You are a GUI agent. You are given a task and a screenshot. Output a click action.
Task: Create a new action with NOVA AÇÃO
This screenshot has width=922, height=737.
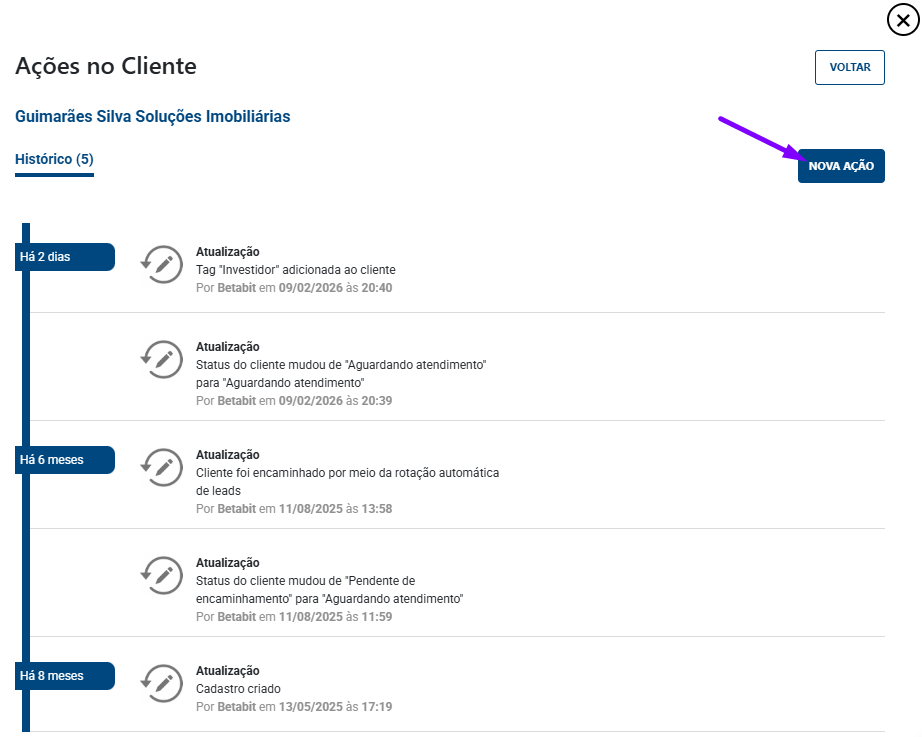click(841, 166)
